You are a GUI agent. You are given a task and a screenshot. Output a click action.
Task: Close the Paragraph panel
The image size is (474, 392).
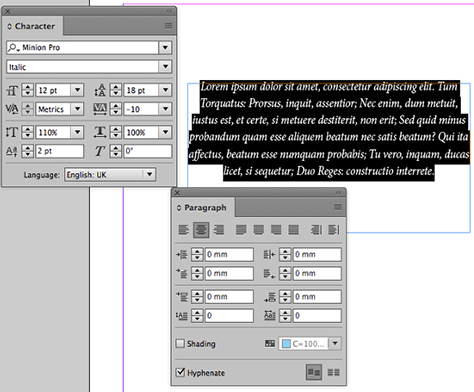tap(177, 193)
